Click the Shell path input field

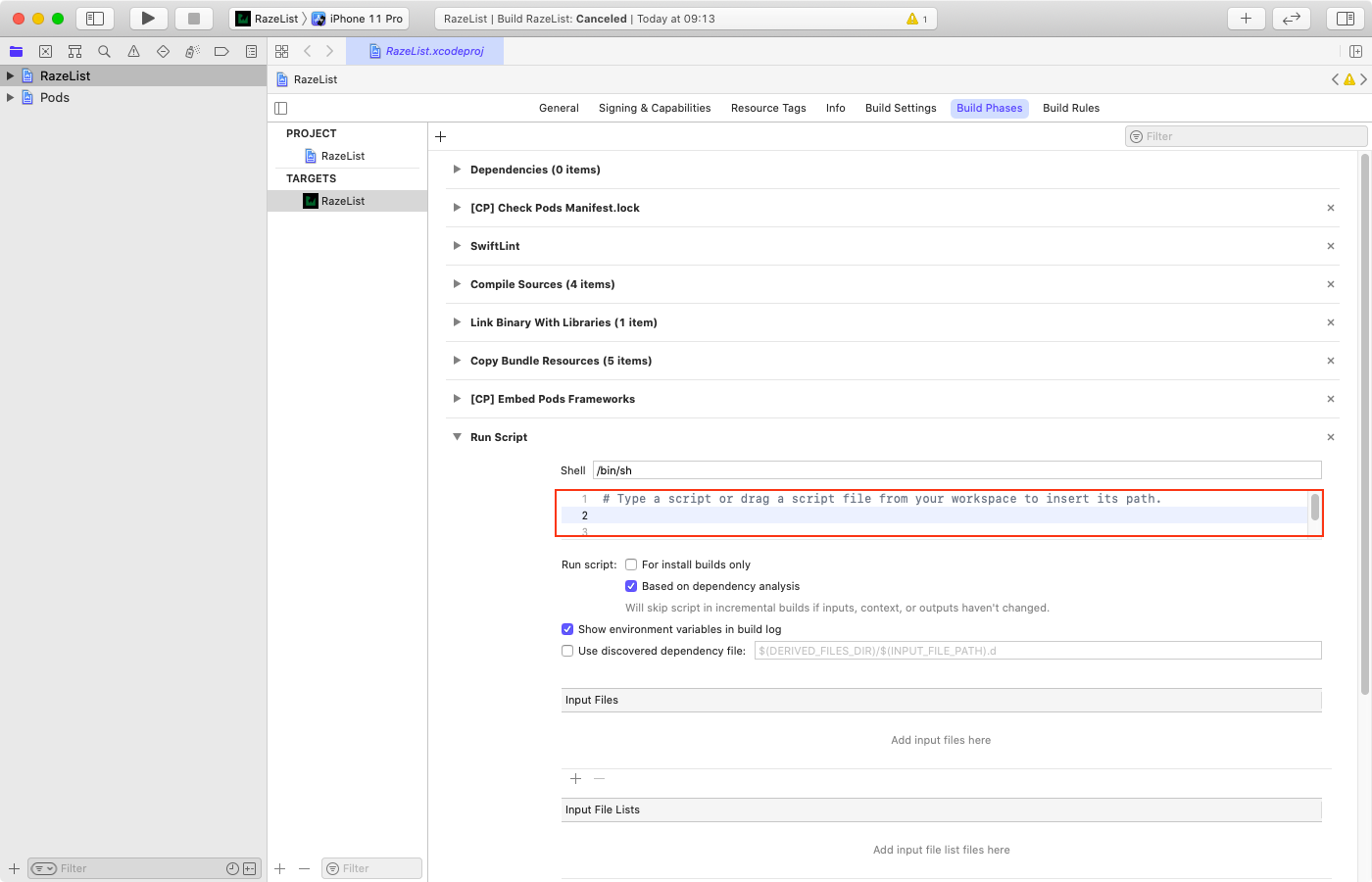pyautogui.click(x=955, y=470)
